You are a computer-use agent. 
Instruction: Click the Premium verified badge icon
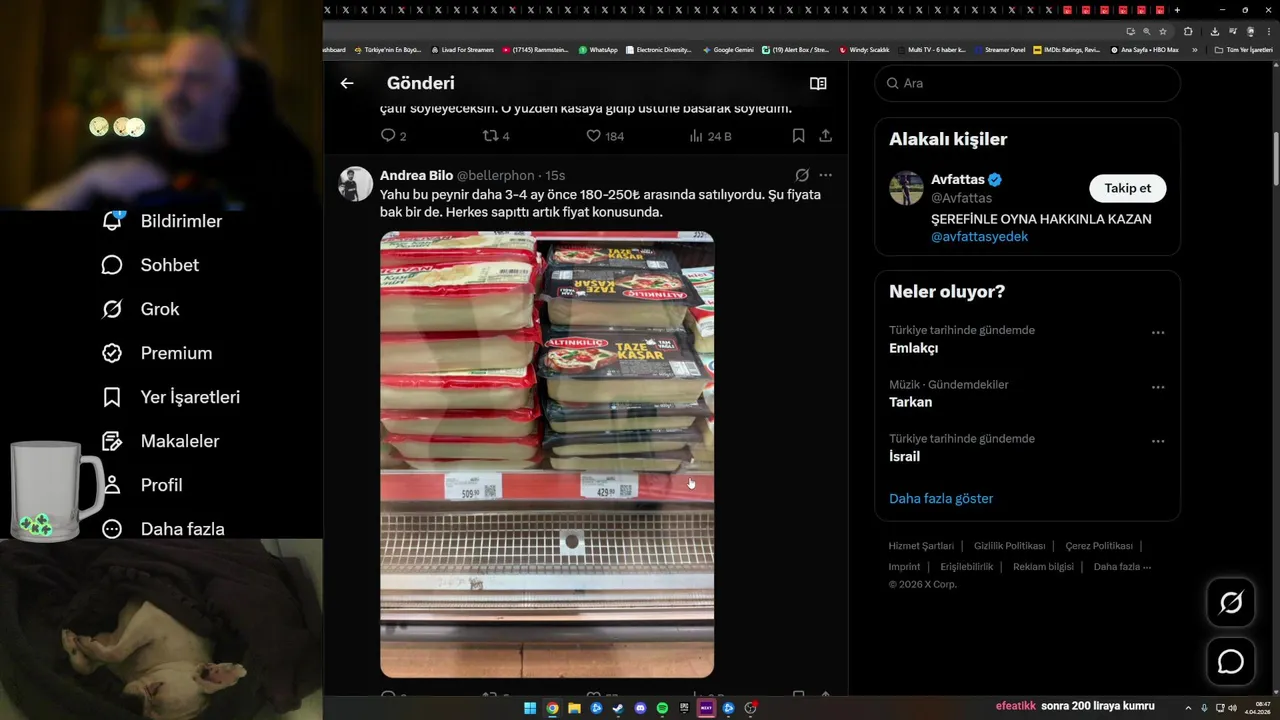coord(112,353)
